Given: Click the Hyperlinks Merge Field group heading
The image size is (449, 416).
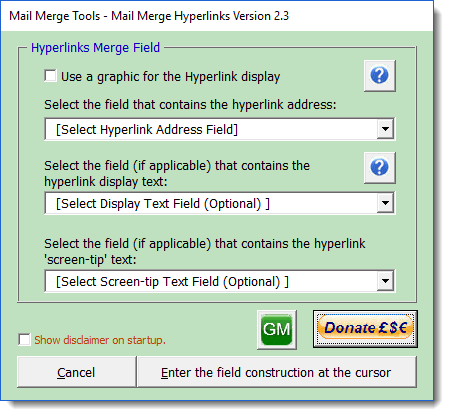Looking at the screenshot, I should click(95, 48).
